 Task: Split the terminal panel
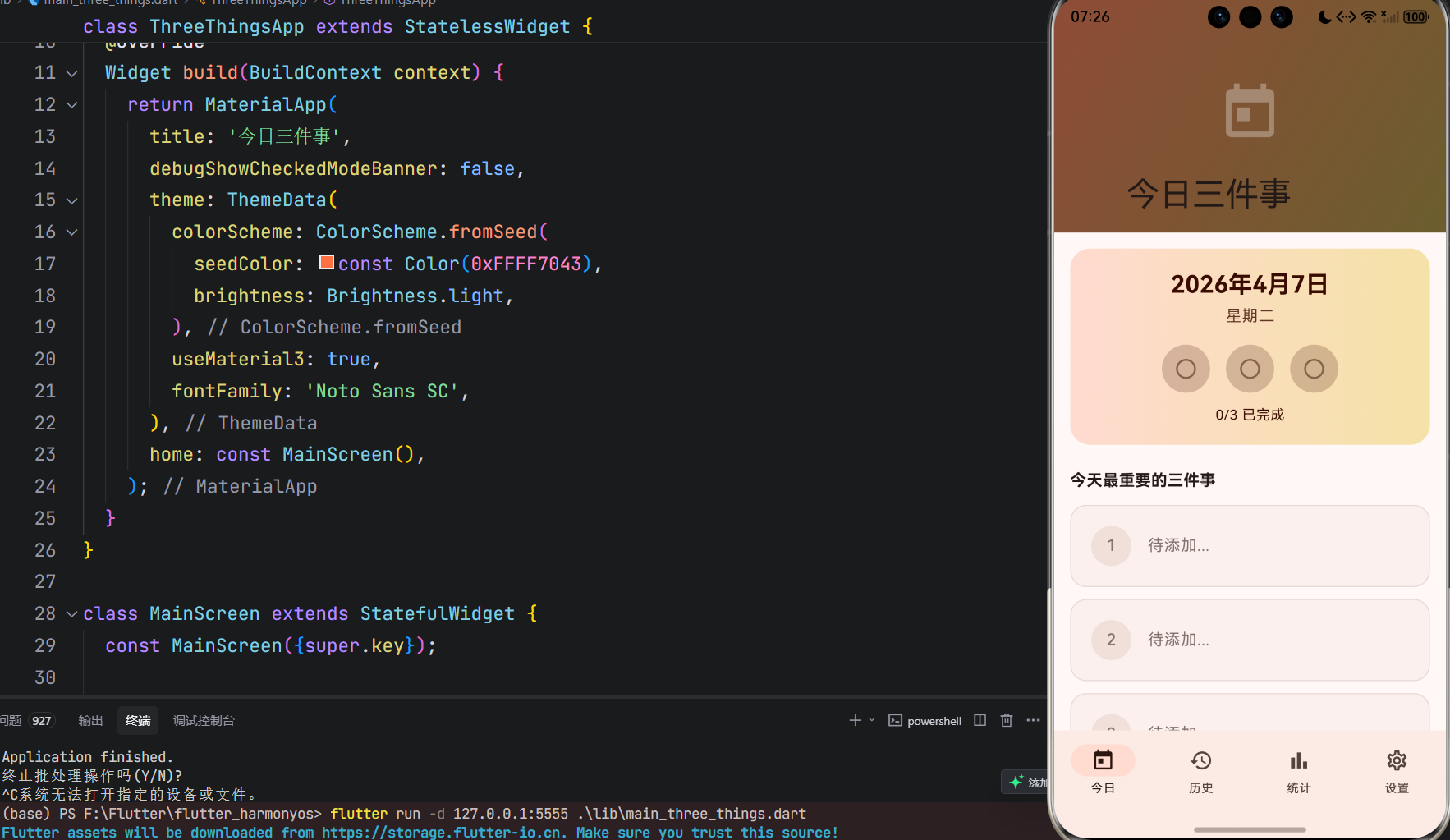tap(980, 720)
